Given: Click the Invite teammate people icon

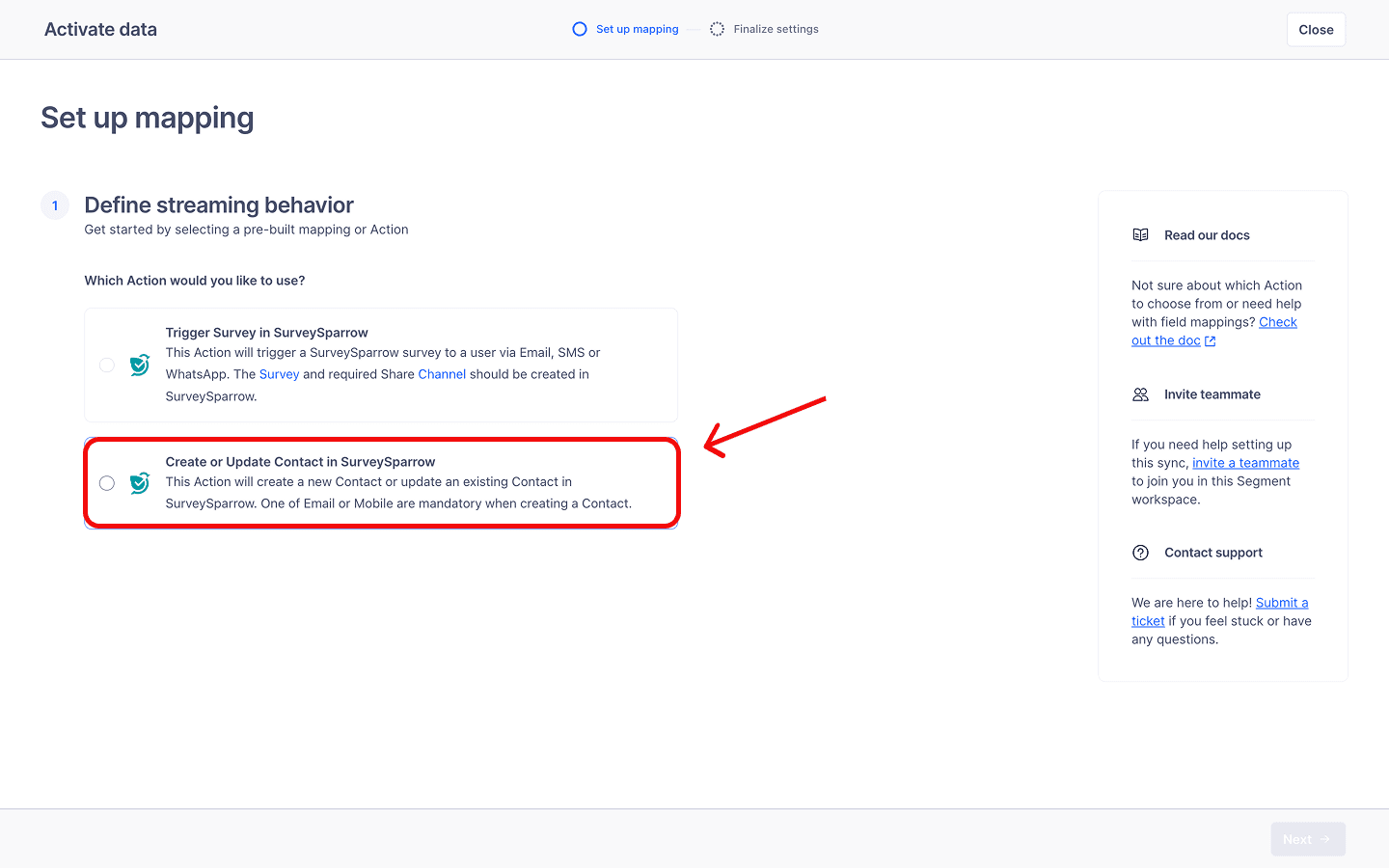Looking at the screenshot, I should tap(1140, 394).
